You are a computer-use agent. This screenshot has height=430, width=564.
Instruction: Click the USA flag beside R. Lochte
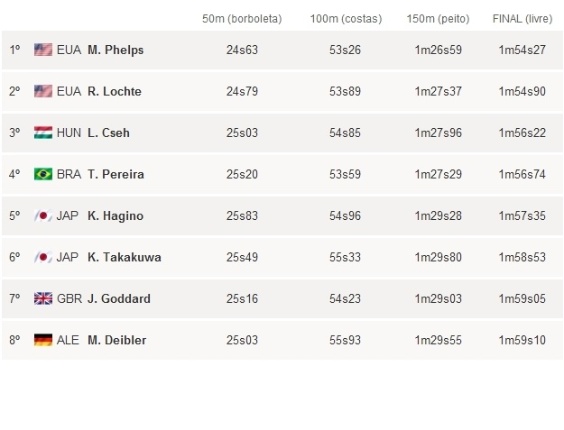point(43,91)
